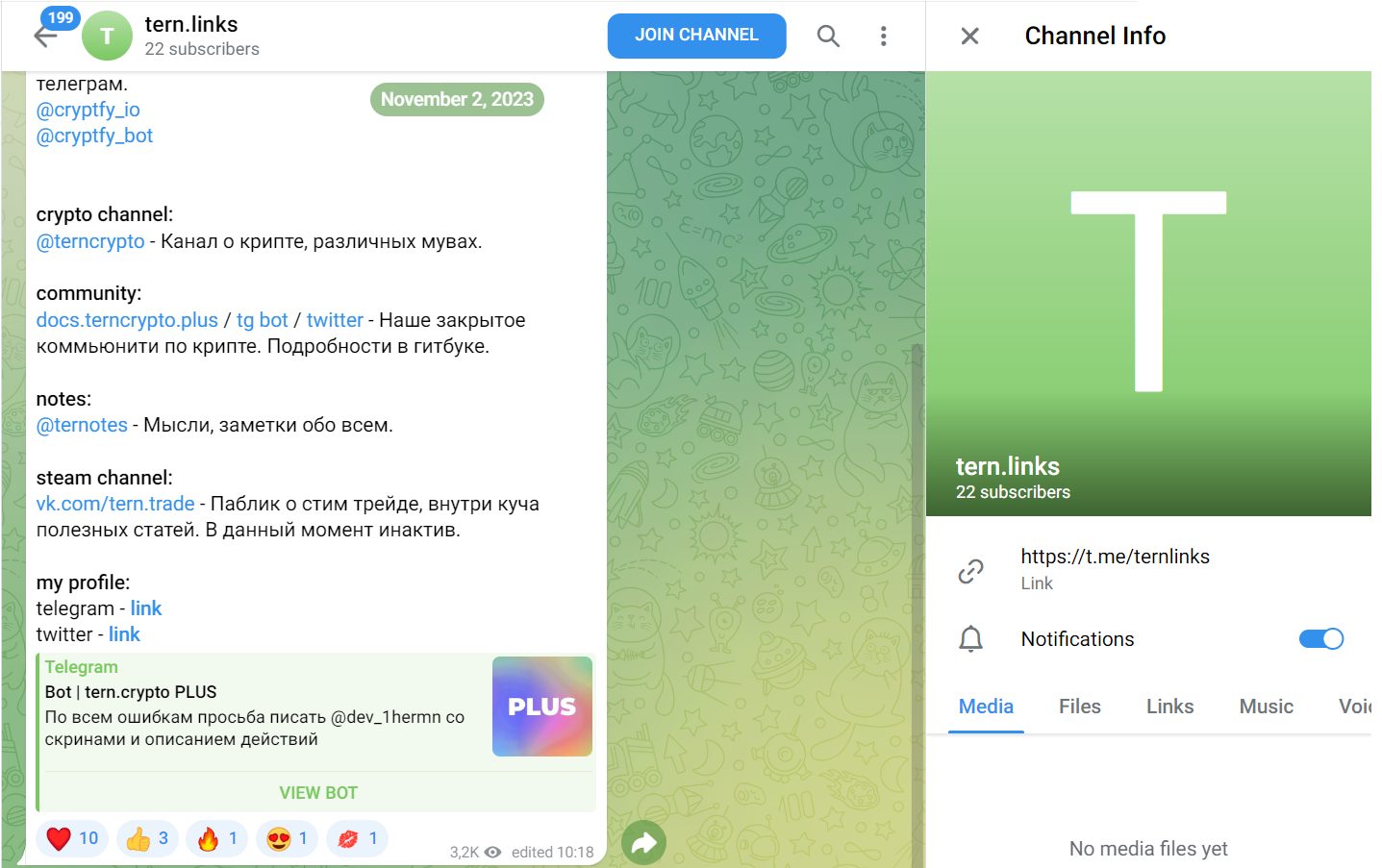
Task: Click the Telegram preview title
Action: (x=82, y=667)
